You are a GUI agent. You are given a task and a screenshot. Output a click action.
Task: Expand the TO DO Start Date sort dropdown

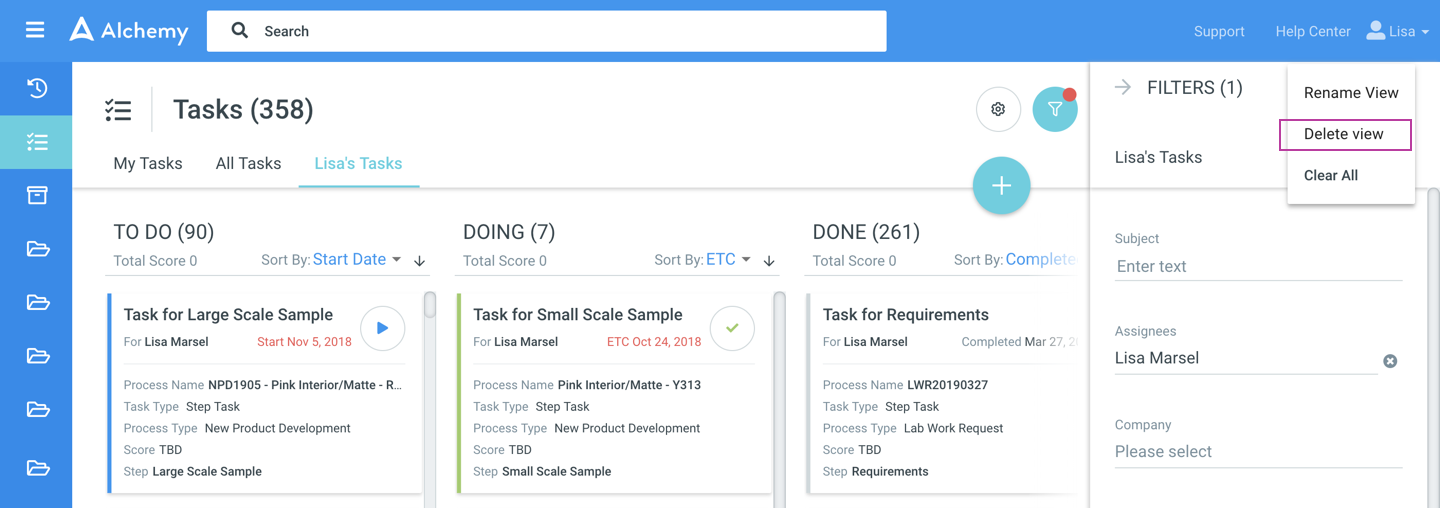click(357, 260)
